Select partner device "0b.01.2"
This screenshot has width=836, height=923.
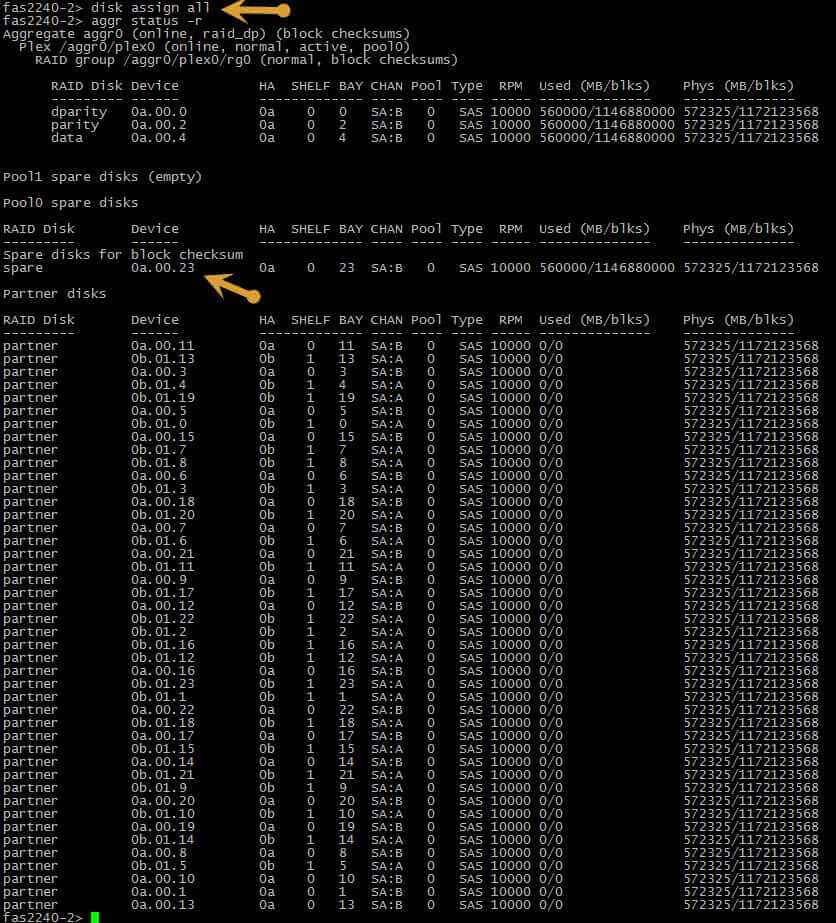tap(158, 632)
